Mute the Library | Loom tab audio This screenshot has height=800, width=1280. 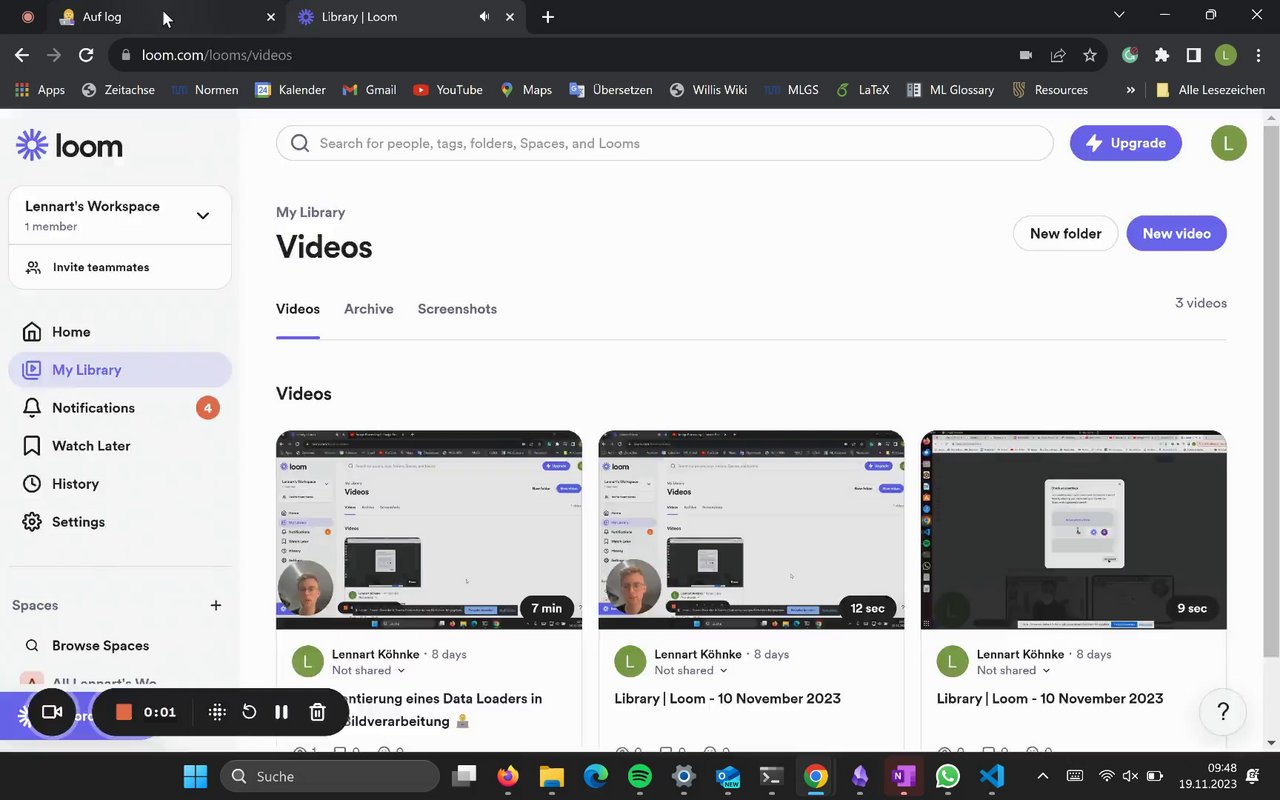485,17
